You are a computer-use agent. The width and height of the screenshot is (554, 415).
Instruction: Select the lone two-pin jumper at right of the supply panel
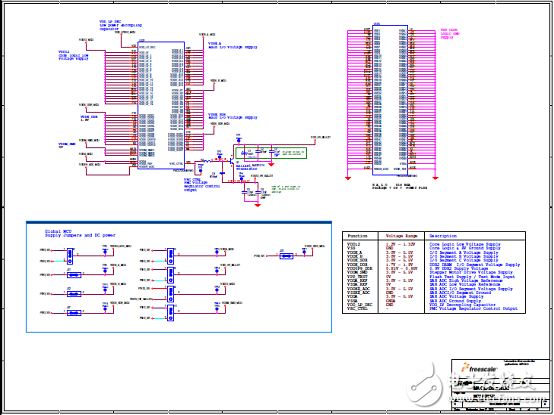click(x=286, y=256)
